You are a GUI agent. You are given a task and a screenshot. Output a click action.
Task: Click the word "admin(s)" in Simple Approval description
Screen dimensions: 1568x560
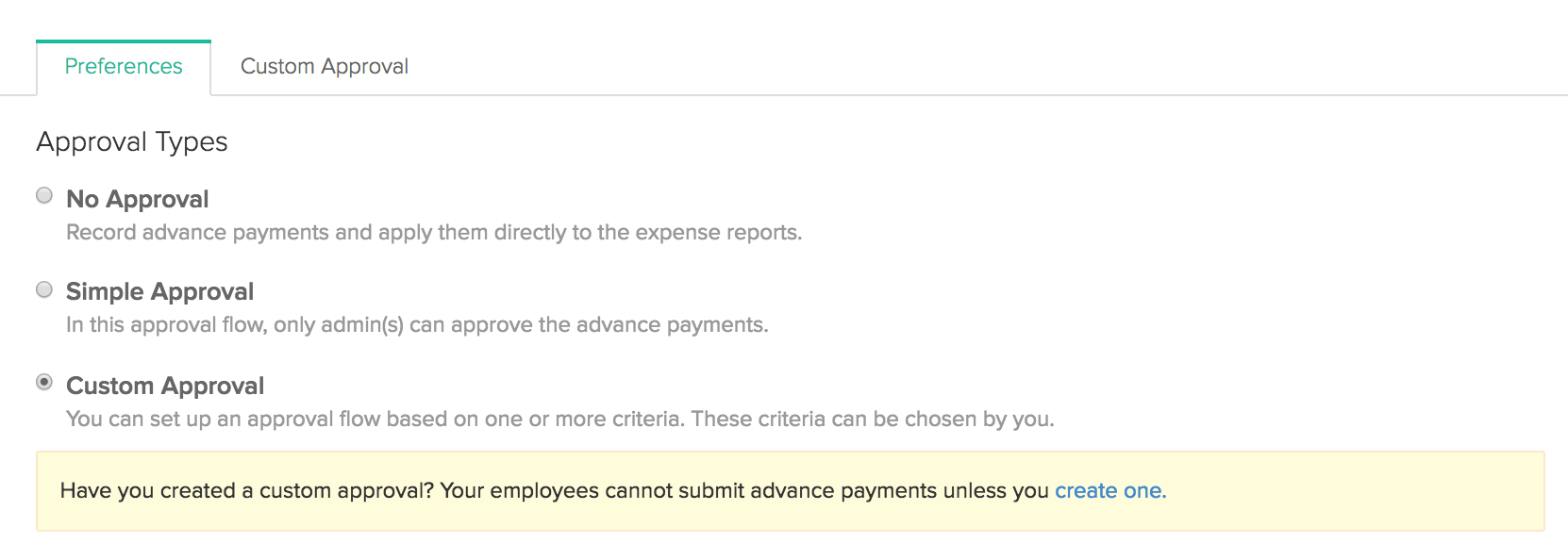click(362, 325)
